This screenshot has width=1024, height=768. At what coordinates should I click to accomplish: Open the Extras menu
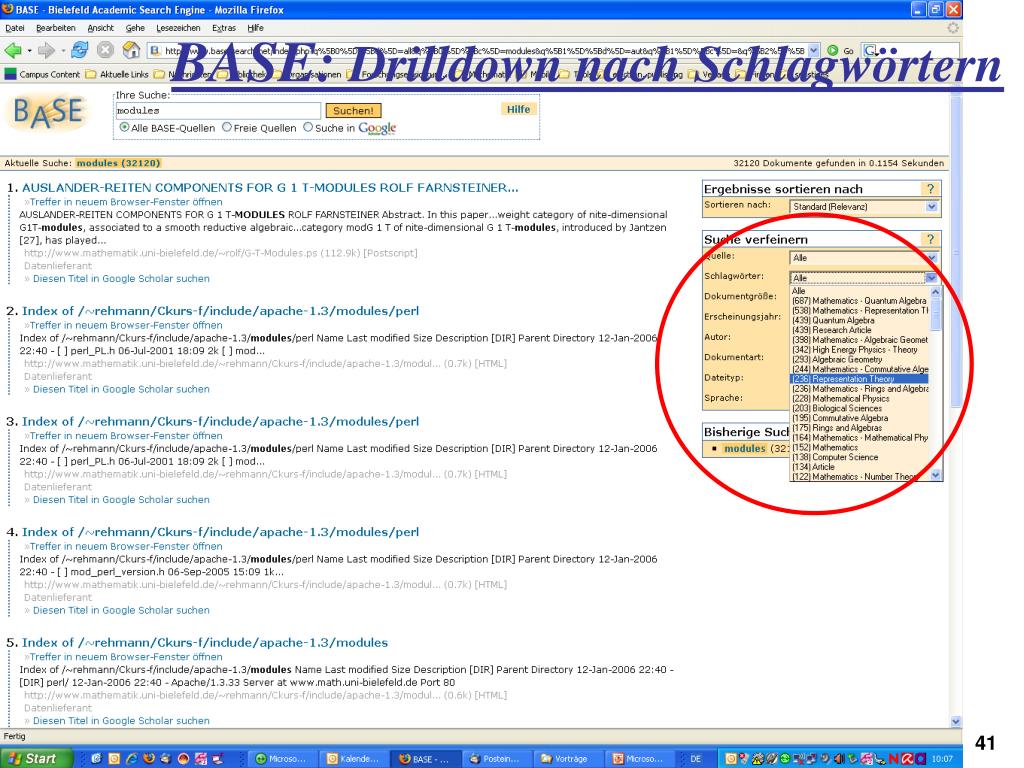(x=224, y=28)
